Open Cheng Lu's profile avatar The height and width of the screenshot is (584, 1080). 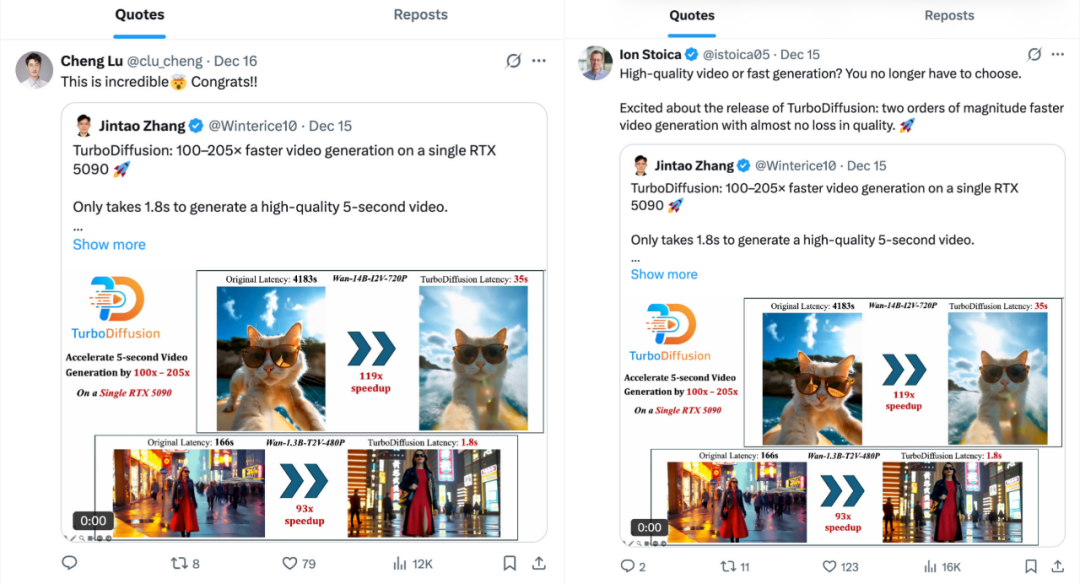(34, 70)
